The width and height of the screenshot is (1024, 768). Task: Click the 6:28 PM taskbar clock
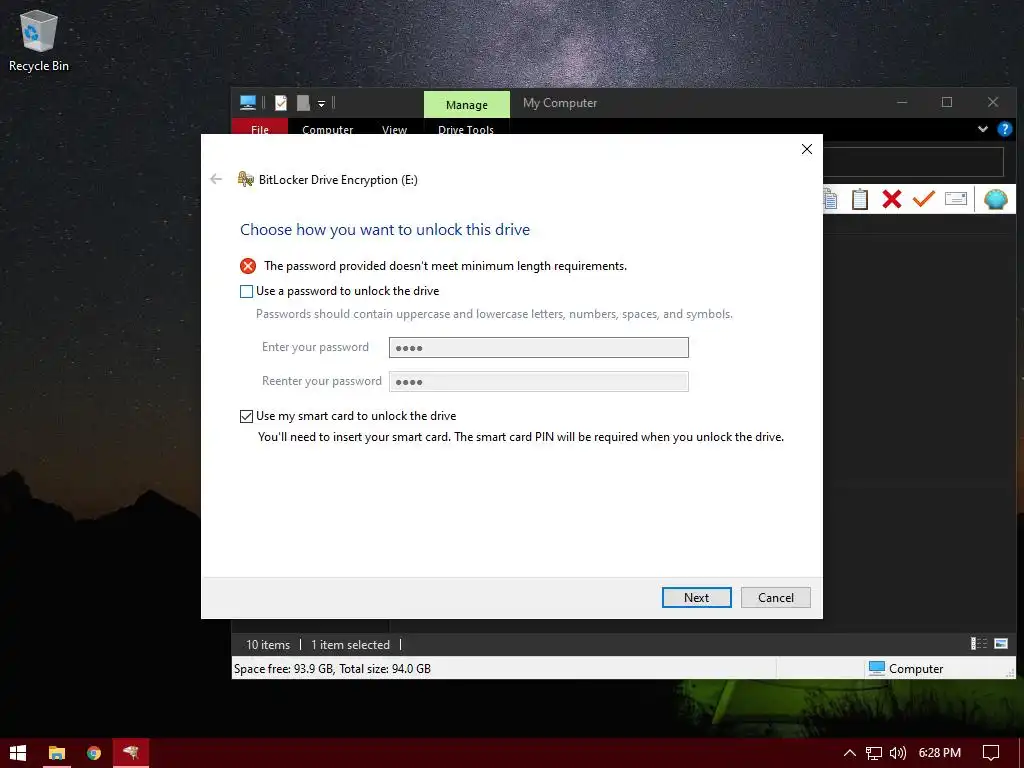click(939, 753)
